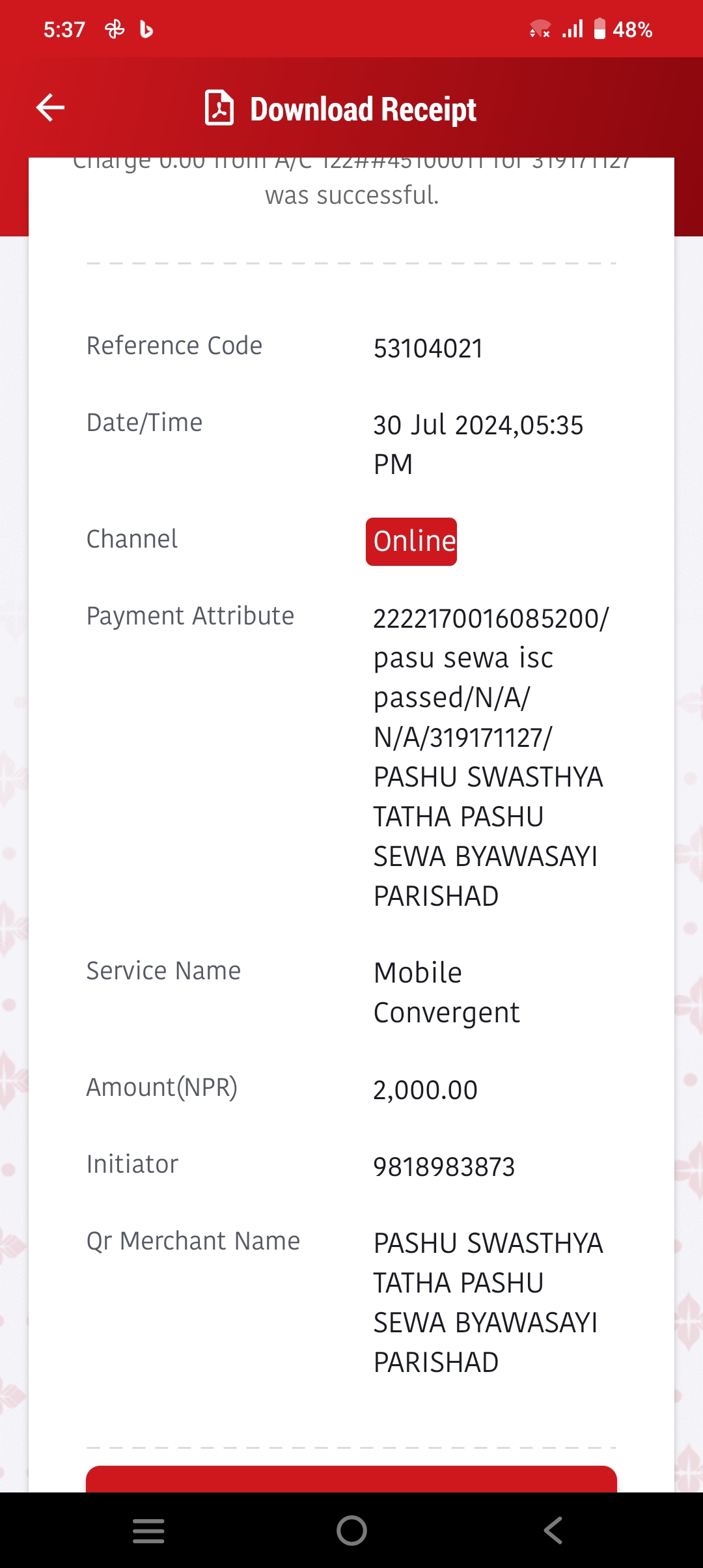Screen dimensions: 703x1568
Task: Tap the Android back chevron icon
Action: coord(553,1530)
